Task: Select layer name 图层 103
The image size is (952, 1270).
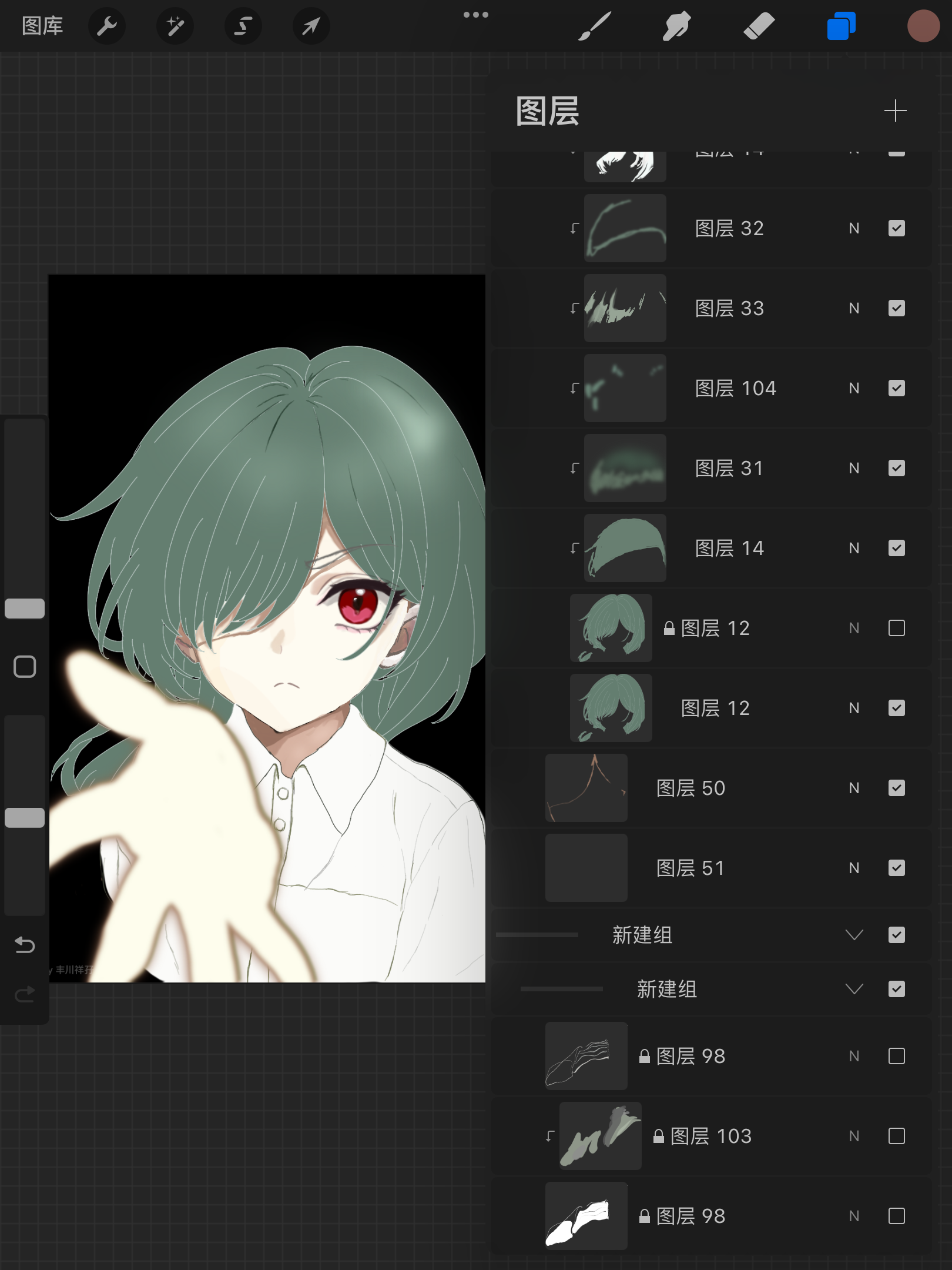Action: click(711, 1136)
